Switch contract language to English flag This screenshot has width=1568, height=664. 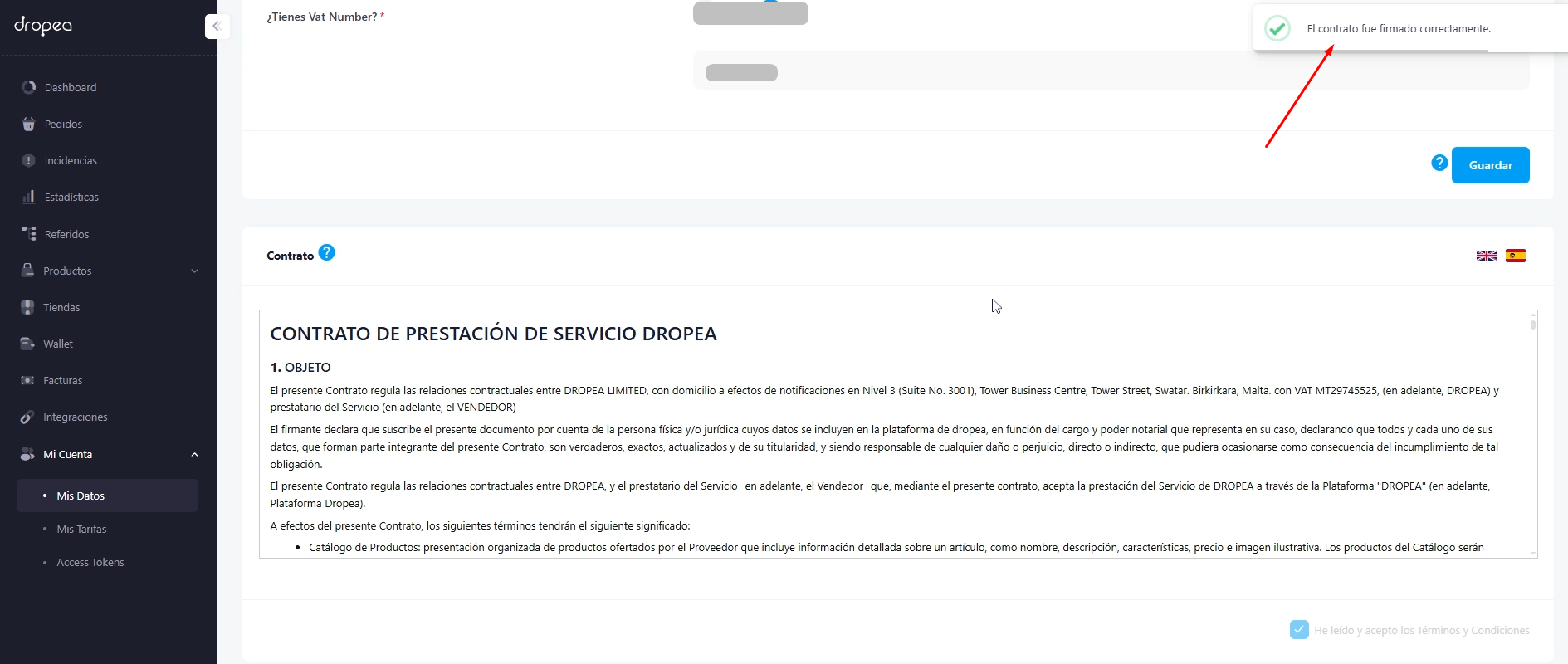1486,256
